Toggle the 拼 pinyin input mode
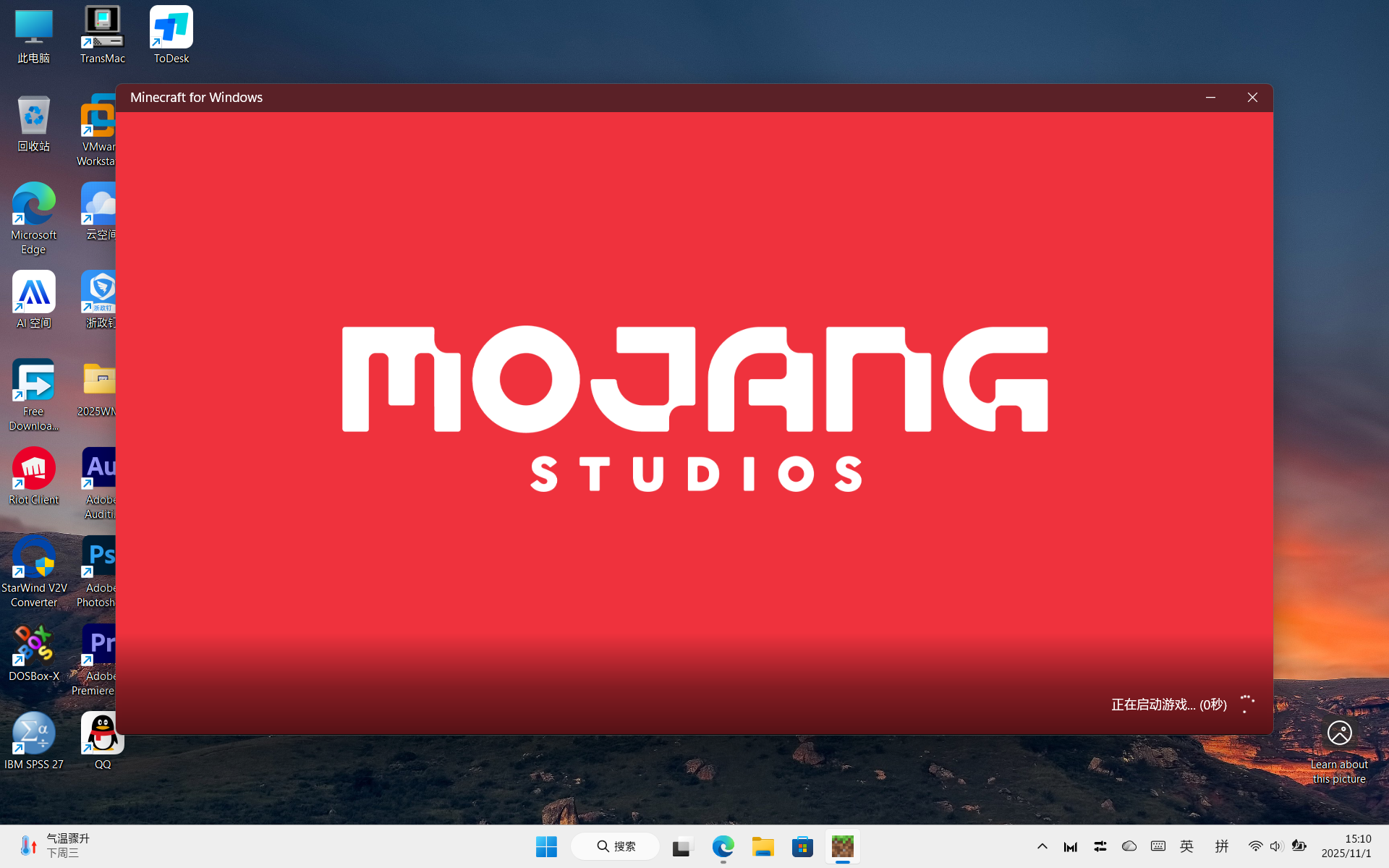The width and height of the screenshot is (1389, 868). pyautogui.click(x=1222, y=846)
